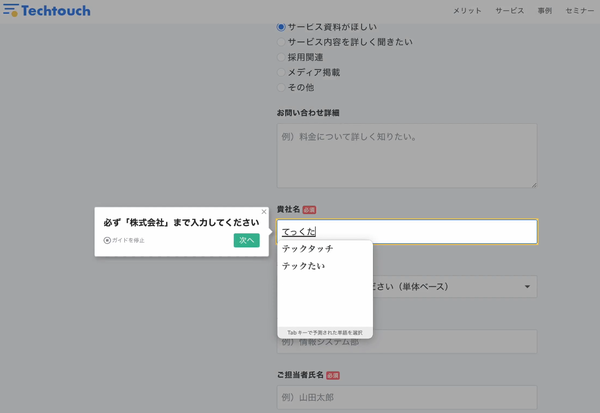Image resolution: width=600 pixels, height=413 pixels.
Task: Click the ガイドを停止 link
Action: click(128, 240)
